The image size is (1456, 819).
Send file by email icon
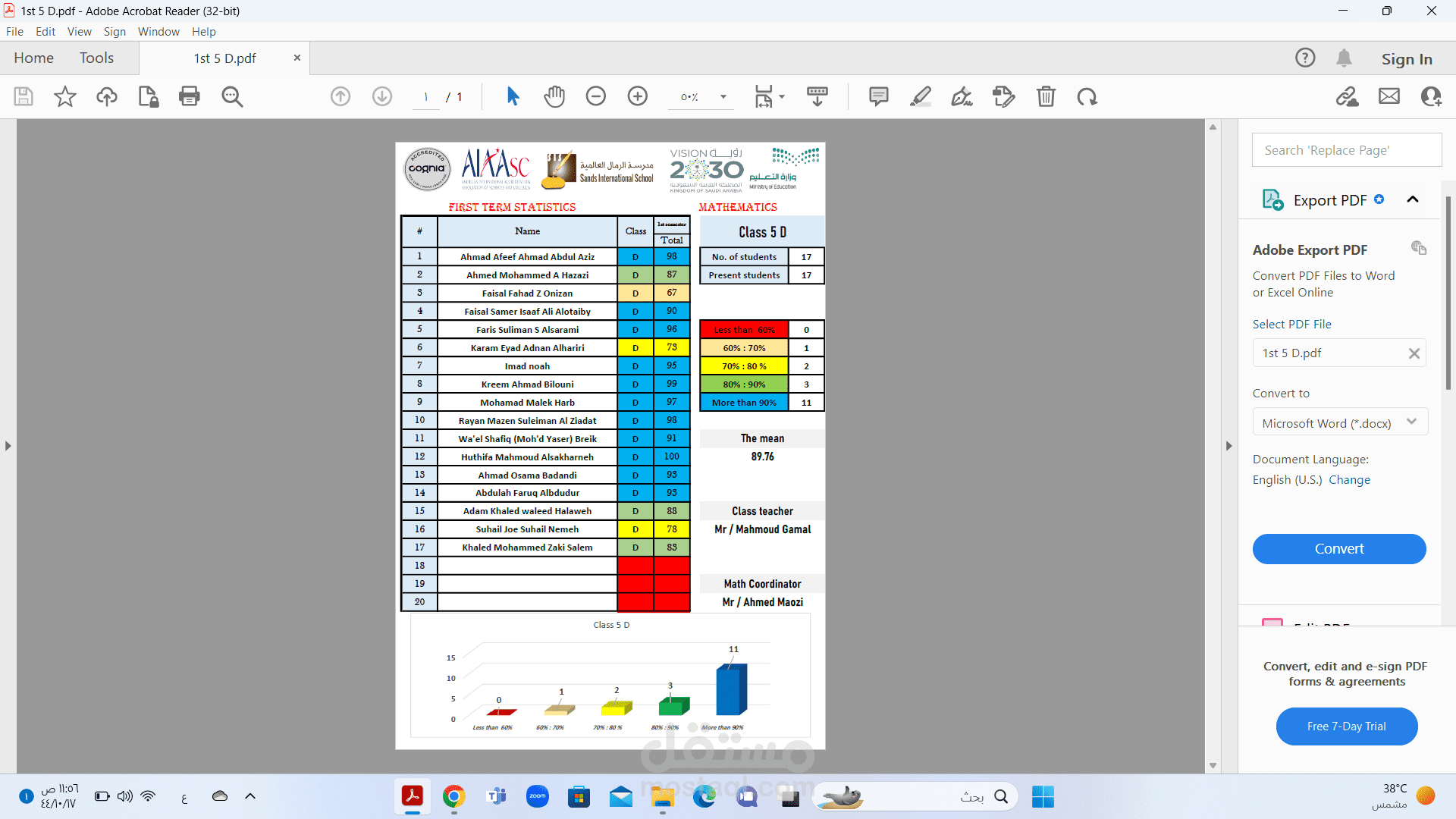point(1389,96)
